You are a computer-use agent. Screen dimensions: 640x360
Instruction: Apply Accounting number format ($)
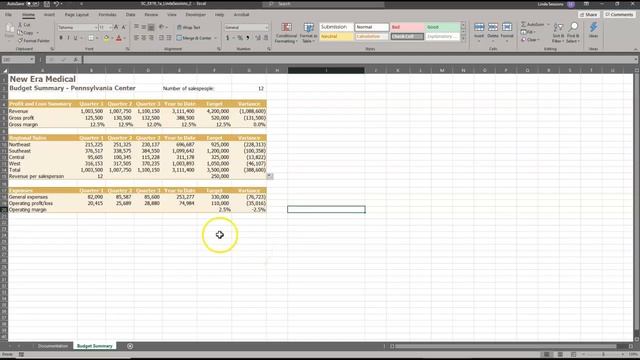[228, 38]
